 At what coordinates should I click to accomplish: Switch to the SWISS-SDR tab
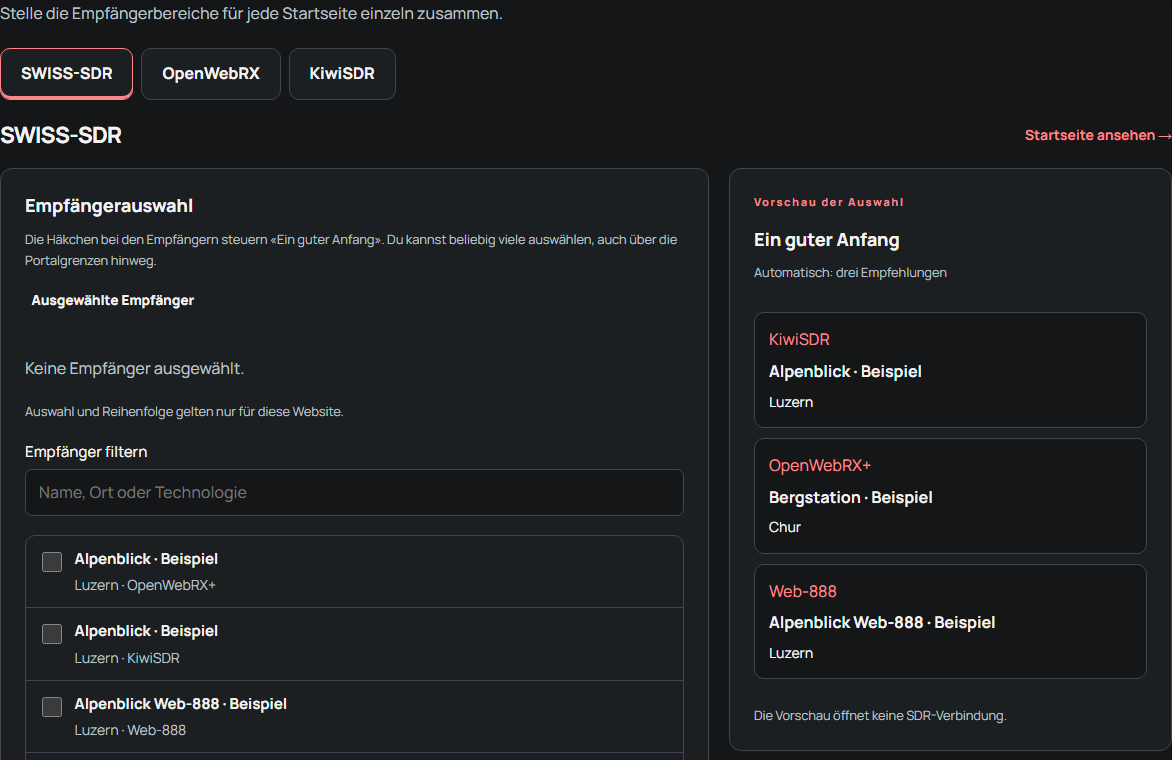point(67,73)
